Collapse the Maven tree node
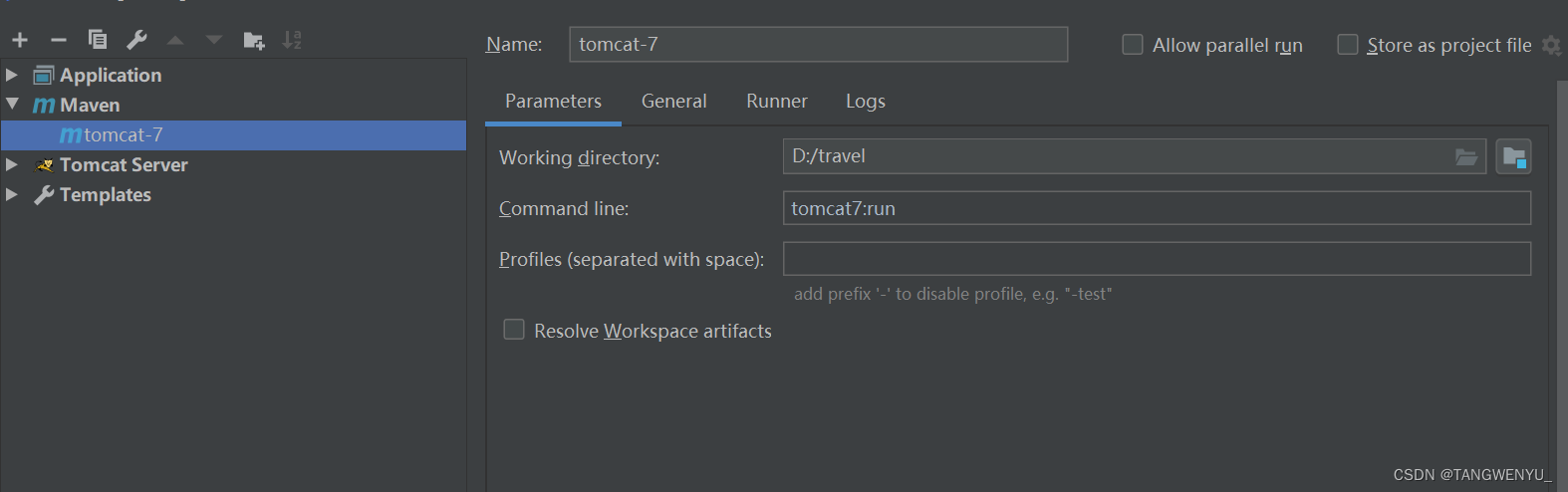The width and height of the screenshot is (1568, 492). [x=12, y=104]
